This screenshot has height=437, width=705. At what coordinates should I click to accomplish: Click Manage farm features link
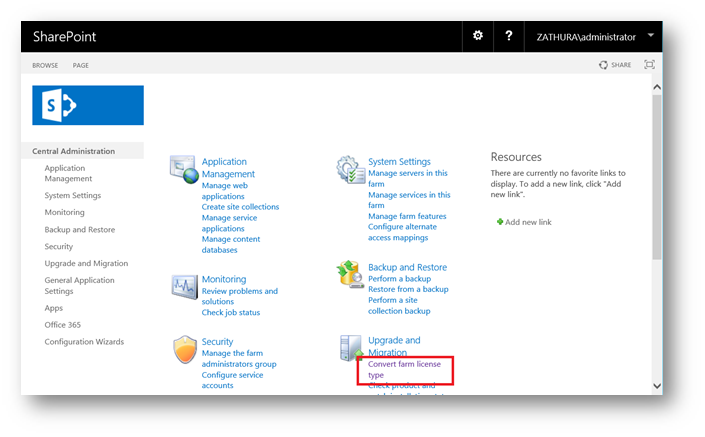(407, 216)
